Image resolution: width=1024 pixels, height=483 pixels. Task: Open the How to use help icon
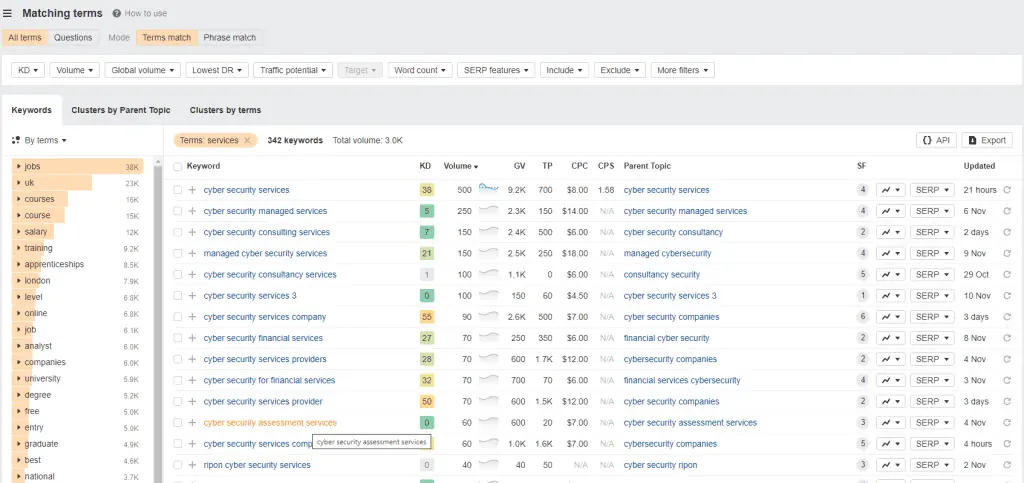[x=117, y=13]
